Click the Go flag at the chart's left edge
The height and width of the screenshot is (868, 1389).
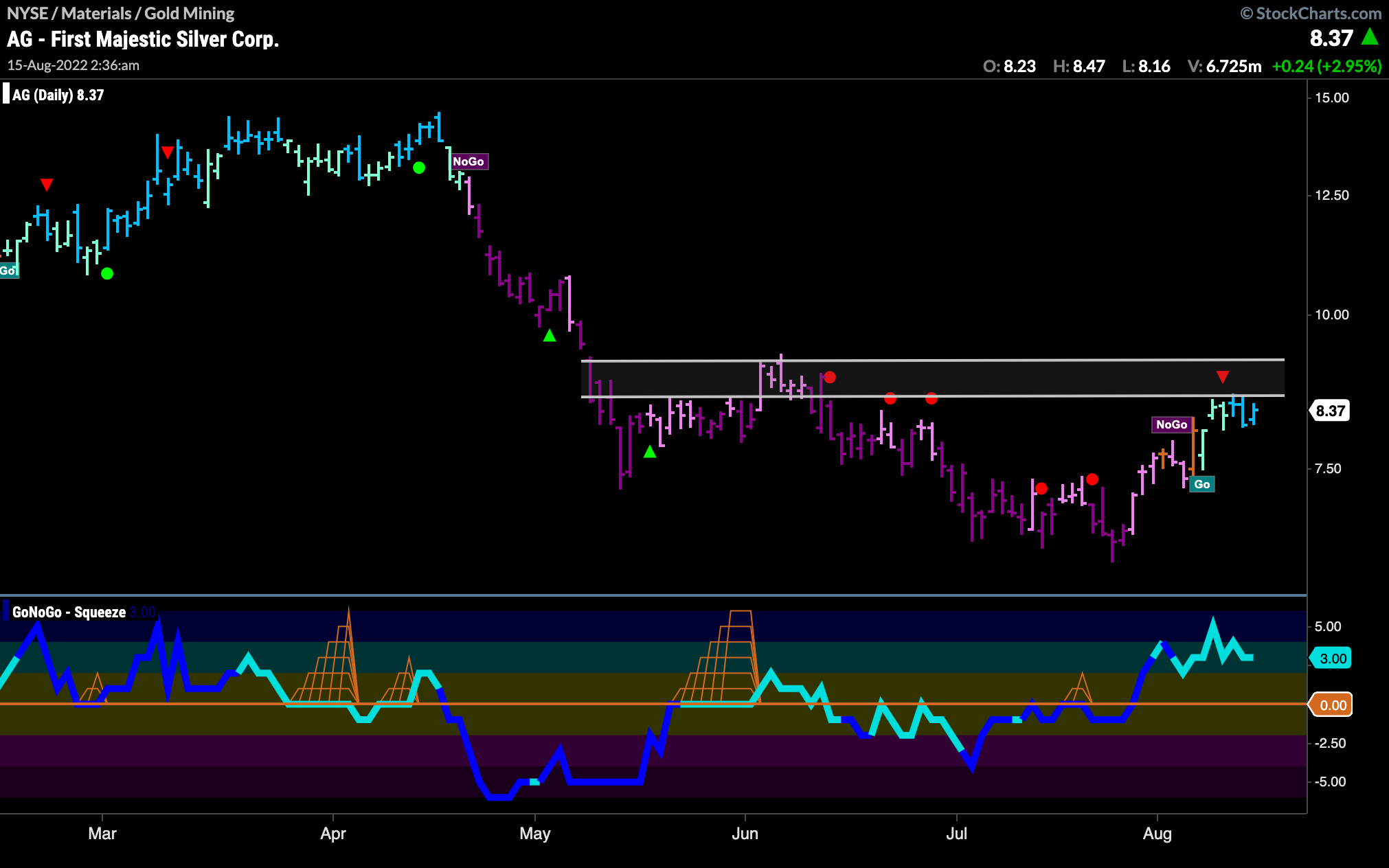point(8,271)
